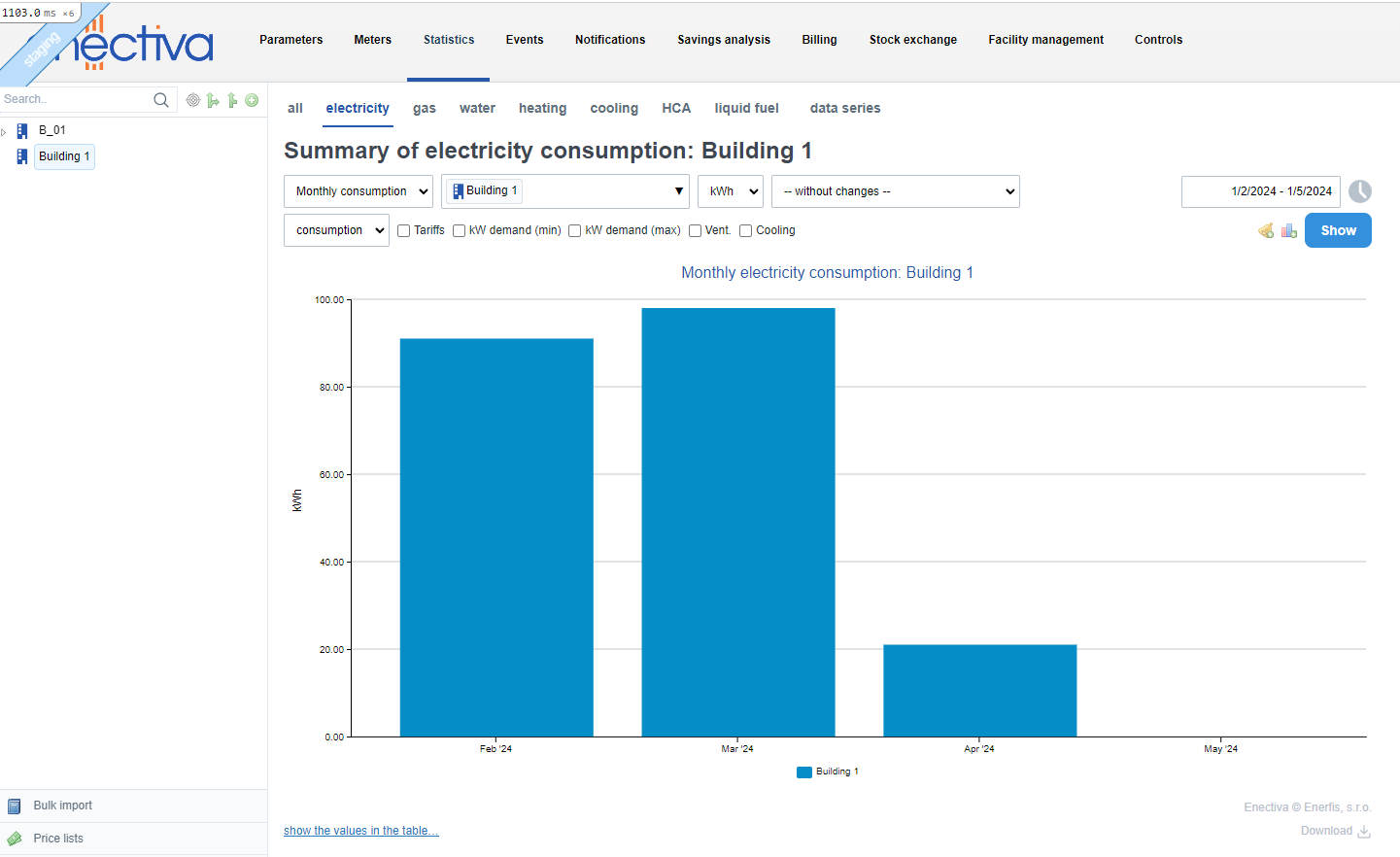
Task: Click the Building 1 legend color swatch
Action: point(803,772)
